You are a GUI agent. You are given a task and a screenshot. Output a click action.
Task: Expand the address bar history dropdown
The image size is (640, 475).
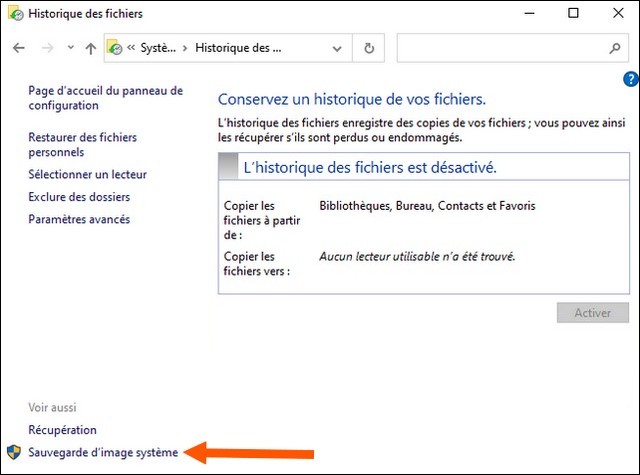pyautogui.click(x=337, y=49)
